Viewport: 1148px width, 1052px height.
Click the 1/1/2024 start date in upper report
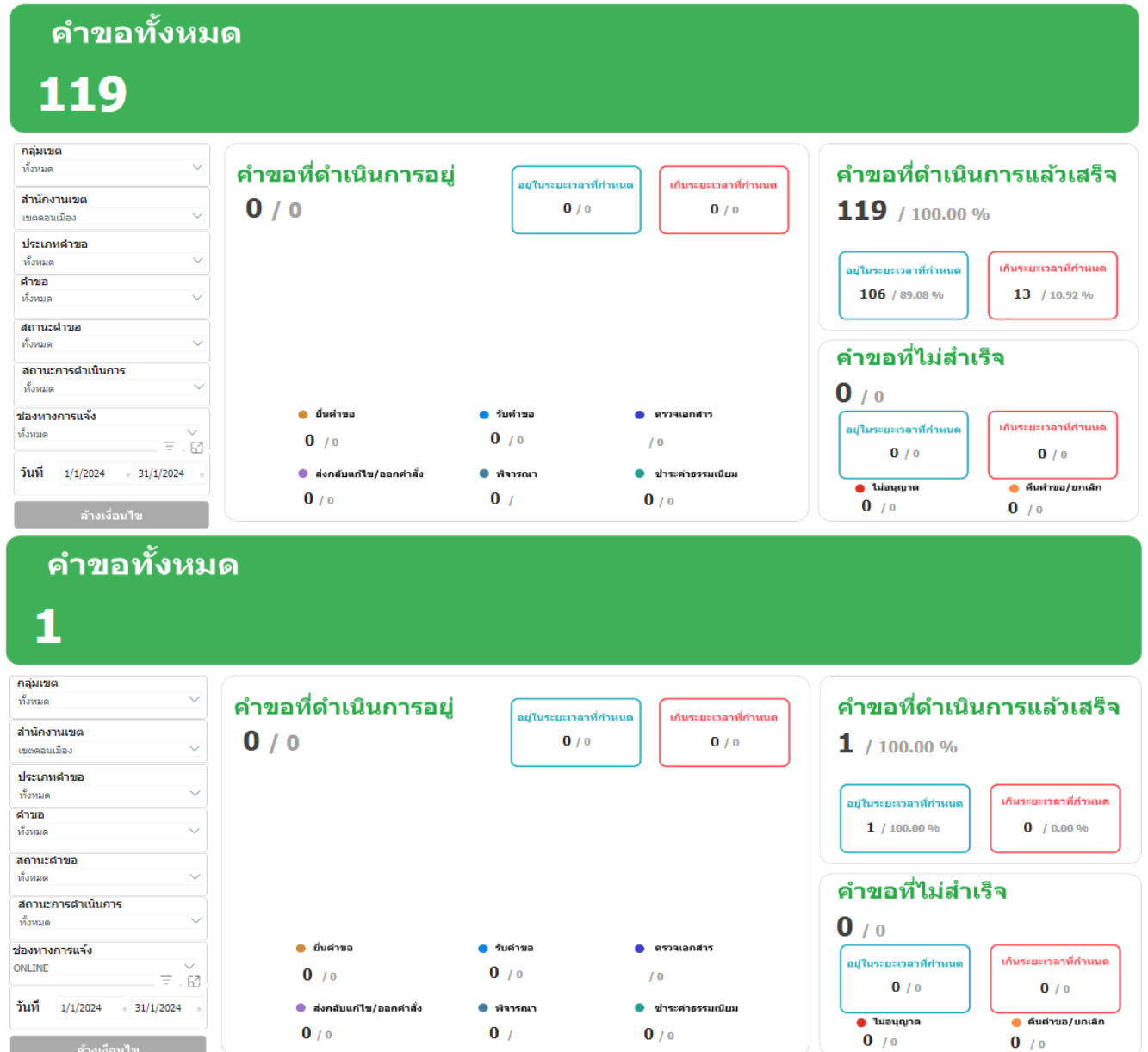tap(85, 473)
